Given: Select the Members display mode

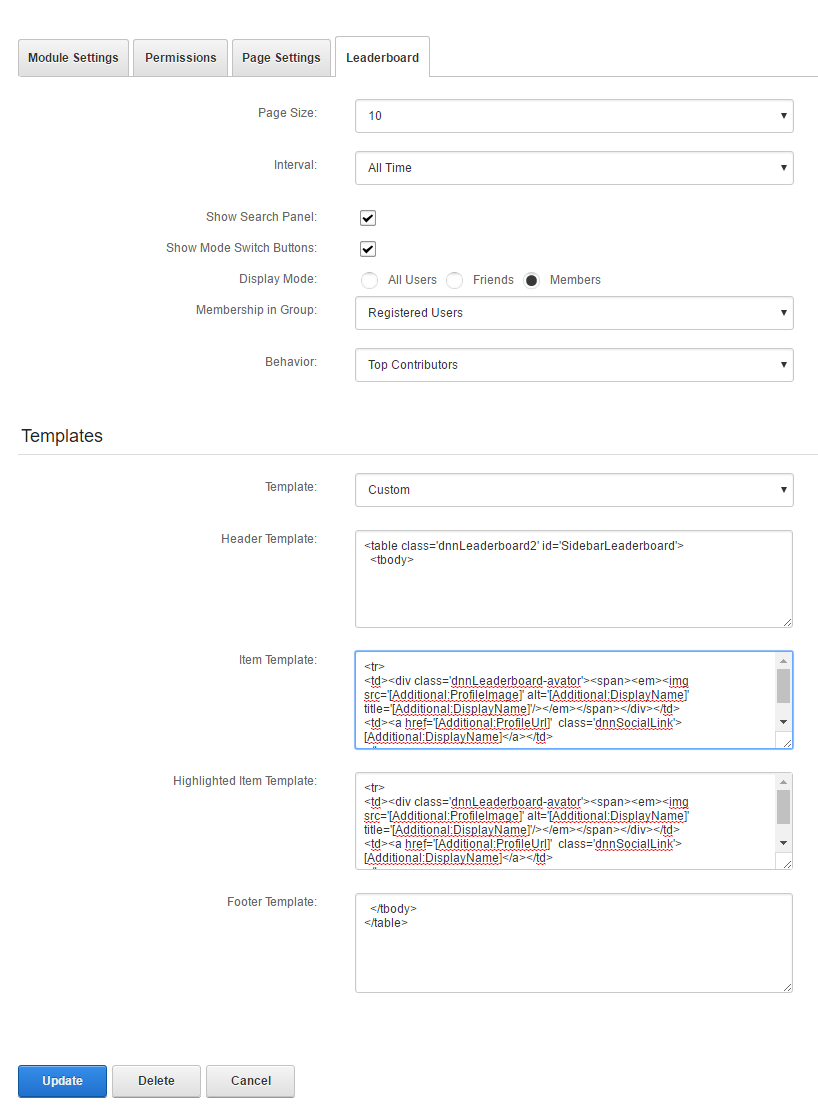Looking at the screenshot, I should 532,280.
